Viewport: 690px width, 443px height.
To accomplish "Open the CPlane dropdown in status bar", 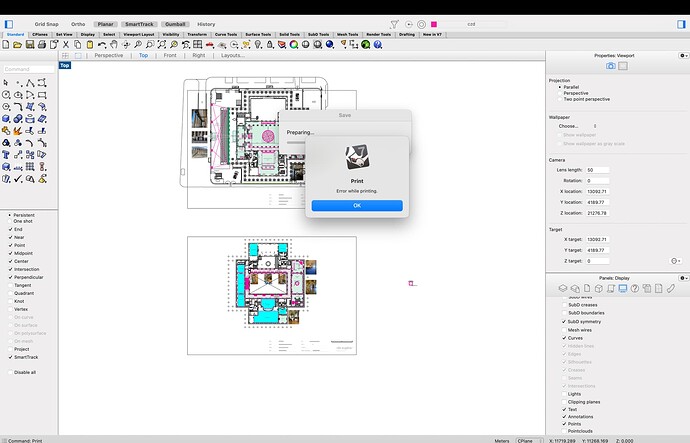I will pos(529,440).
